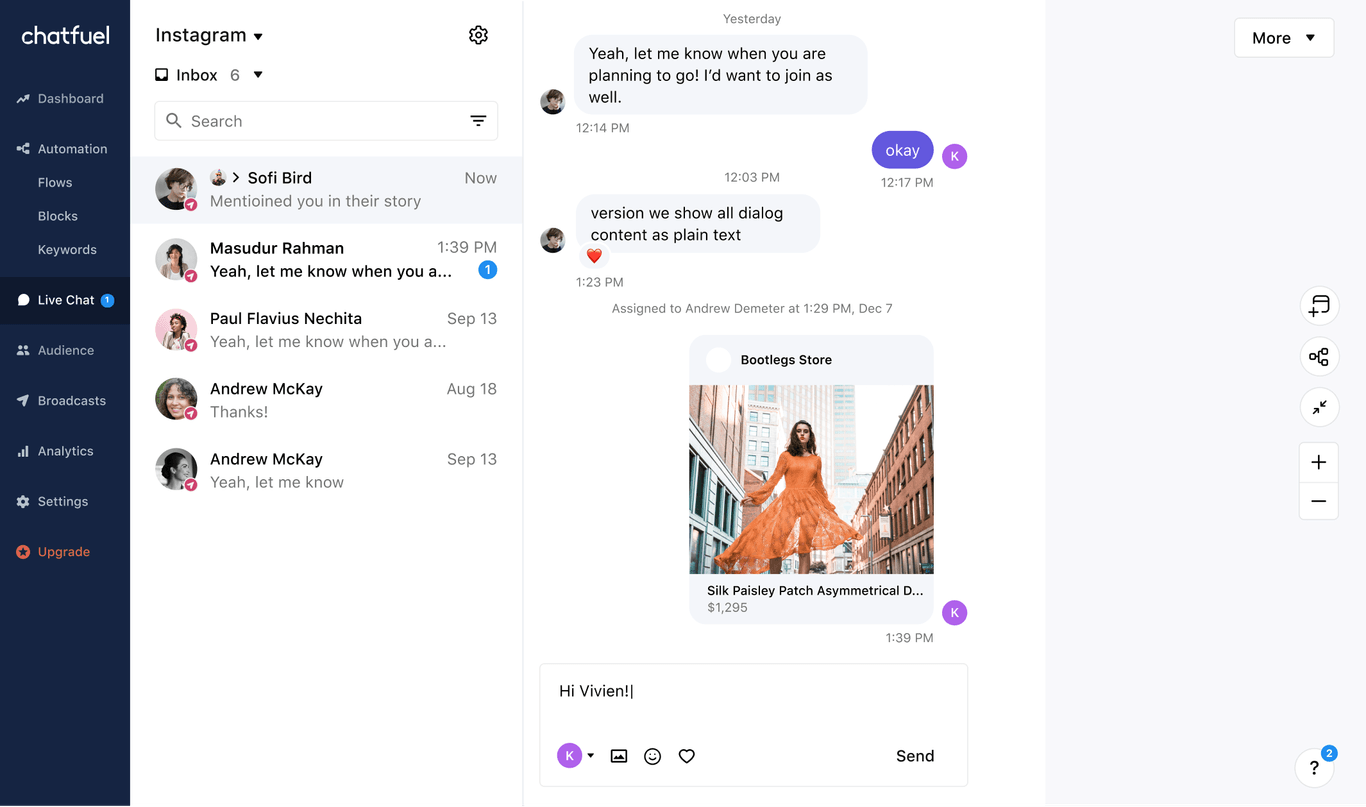Image resolution: width=1366 pixels, height=807 pixels.
Task: Go to the Flows menu item
Action: point(57,182)
